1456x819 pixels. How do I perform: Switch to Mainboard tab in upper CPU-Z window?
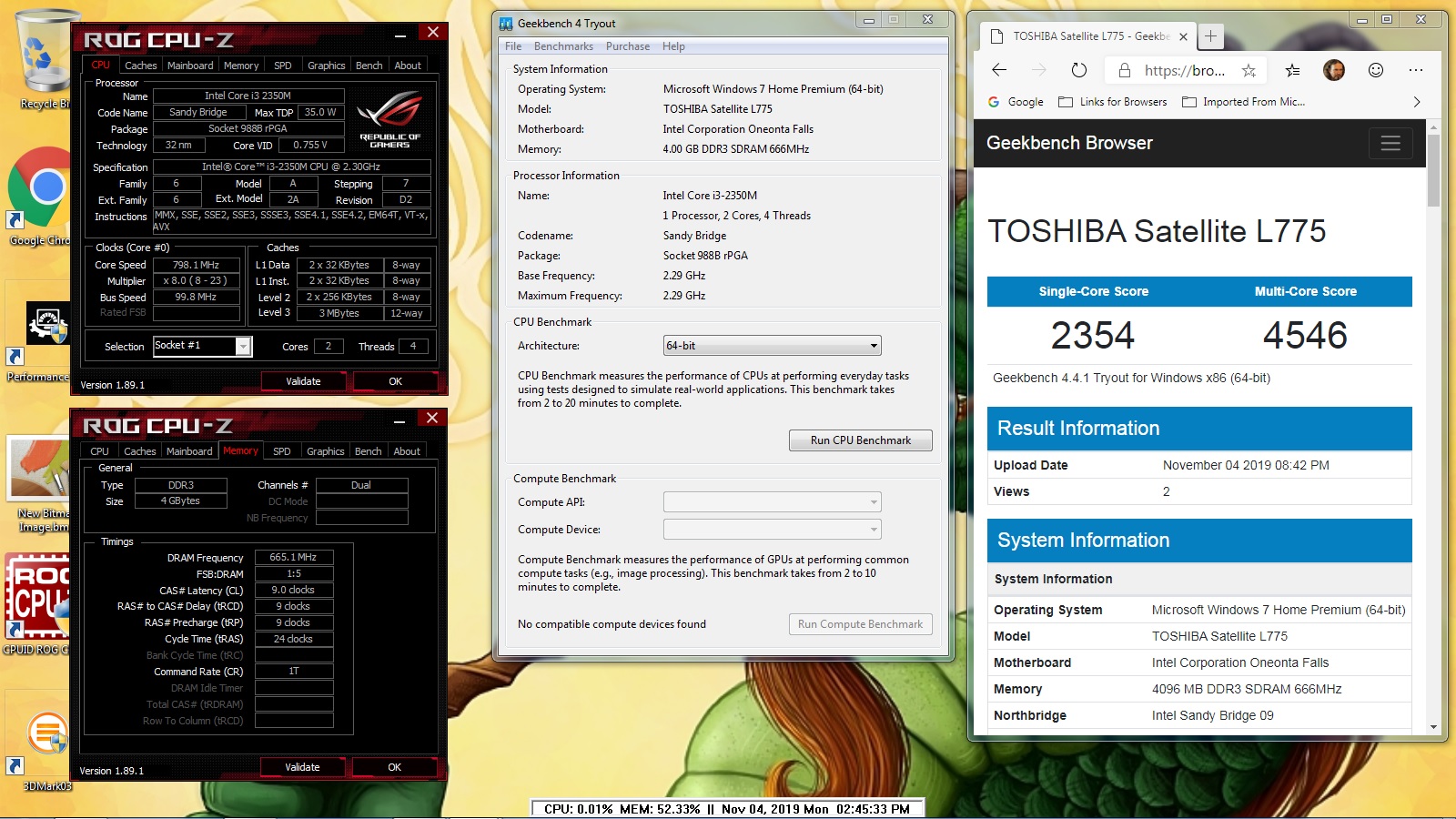click(190, 66)
